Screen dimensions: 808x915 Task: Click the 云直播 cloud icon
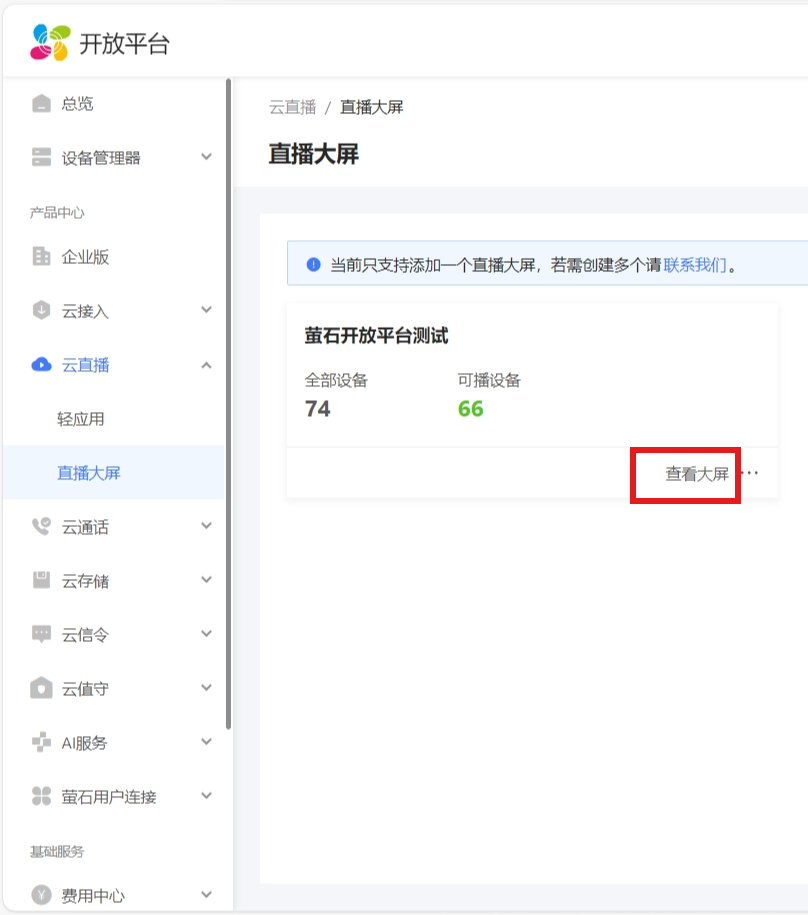click(41, 365)
